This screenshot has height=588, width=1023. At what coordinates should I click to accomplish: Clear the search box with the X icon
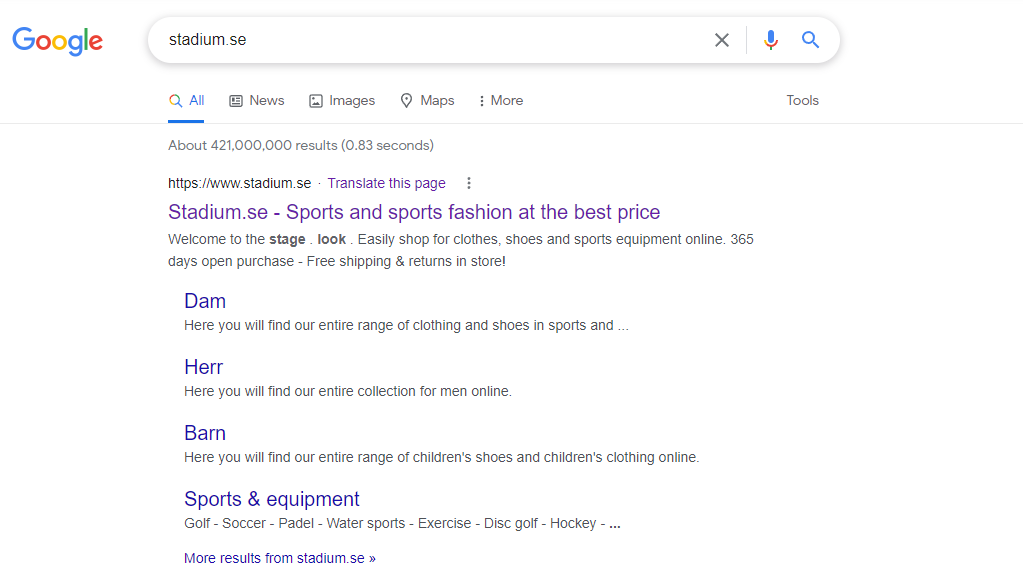click(722, 40)
